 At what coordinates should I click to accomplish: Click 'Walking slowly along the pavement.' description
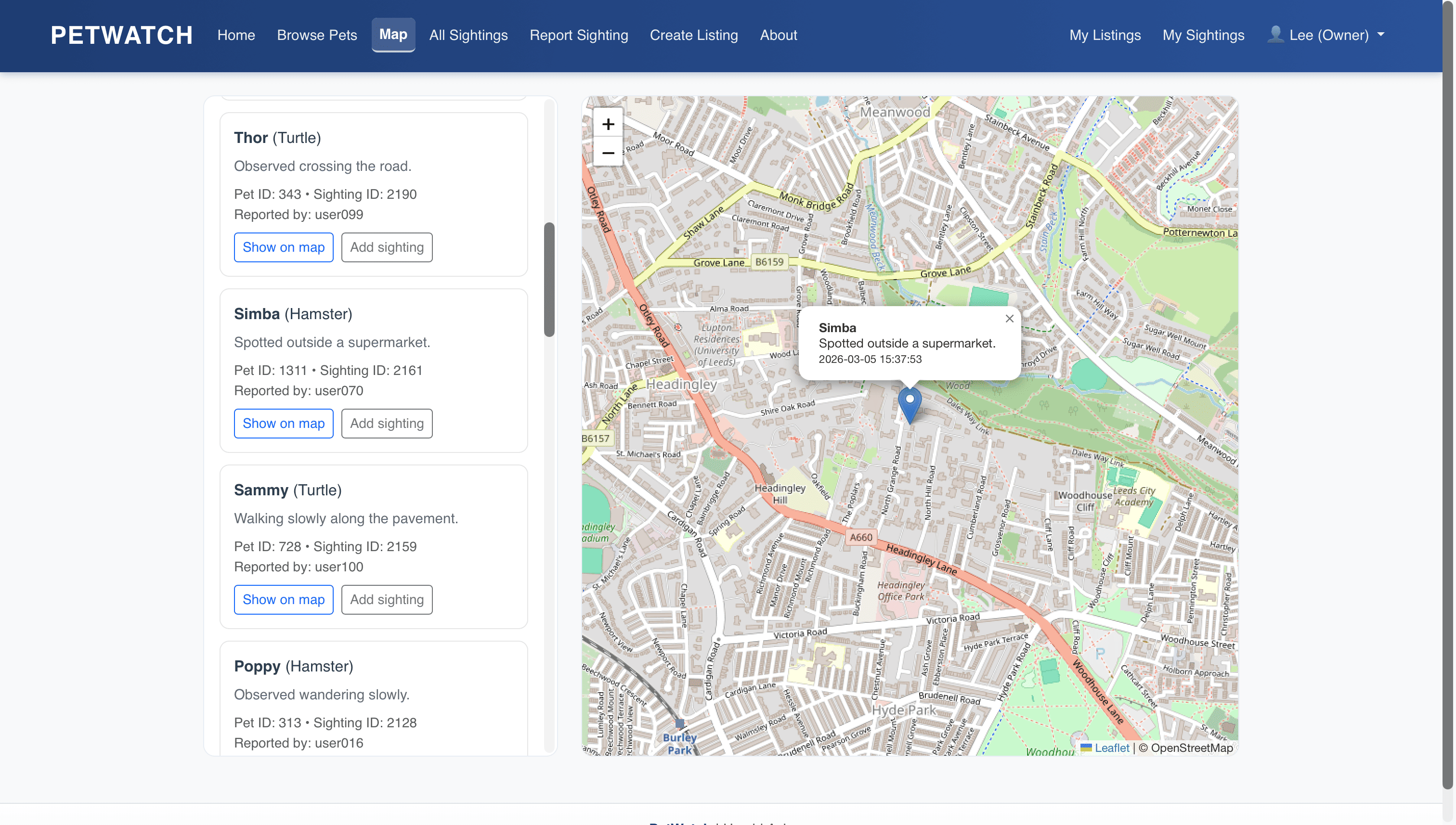[x=346, y=518]
